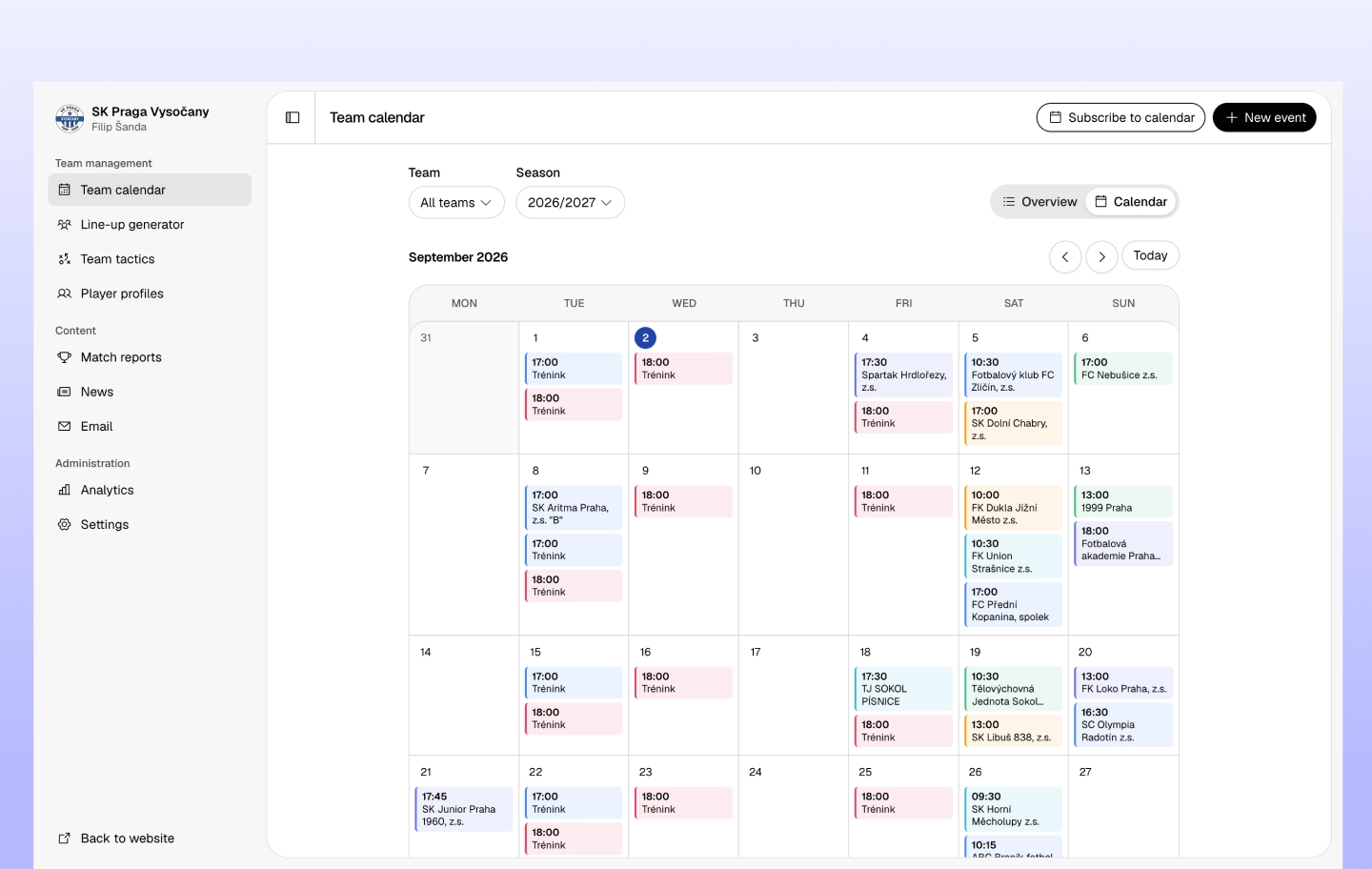
Task: Open 18:00 Trénink on Wednesday 16
Action: click(683, 682)
